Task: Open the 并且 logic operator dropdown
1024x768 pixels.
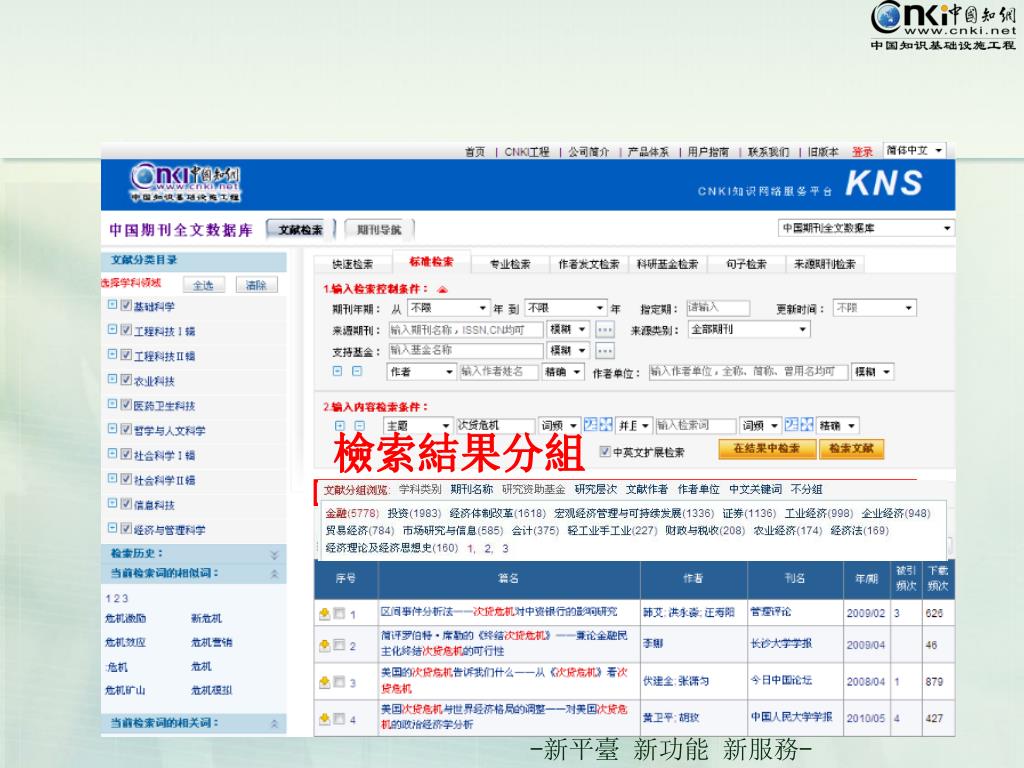Action: coord(633,426)
